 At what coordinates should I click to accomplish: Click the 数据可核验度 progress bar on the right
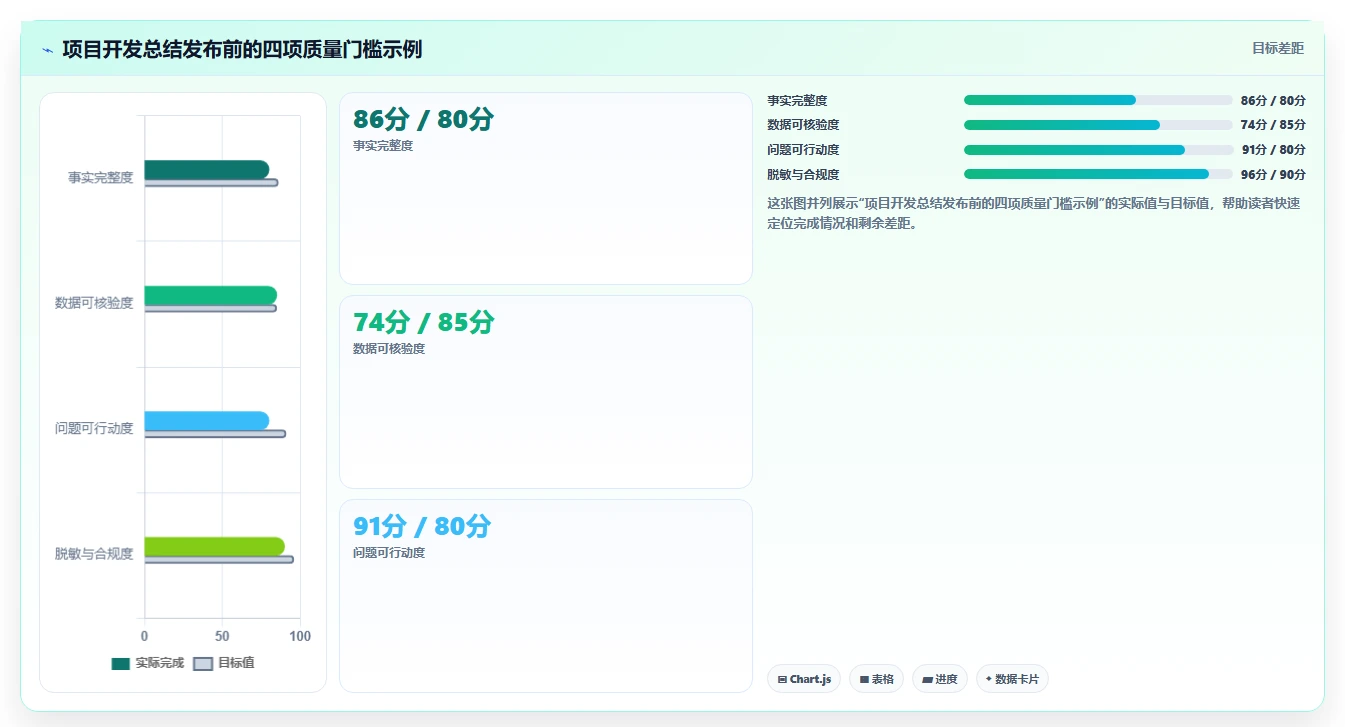click(x=1098, y=125)
